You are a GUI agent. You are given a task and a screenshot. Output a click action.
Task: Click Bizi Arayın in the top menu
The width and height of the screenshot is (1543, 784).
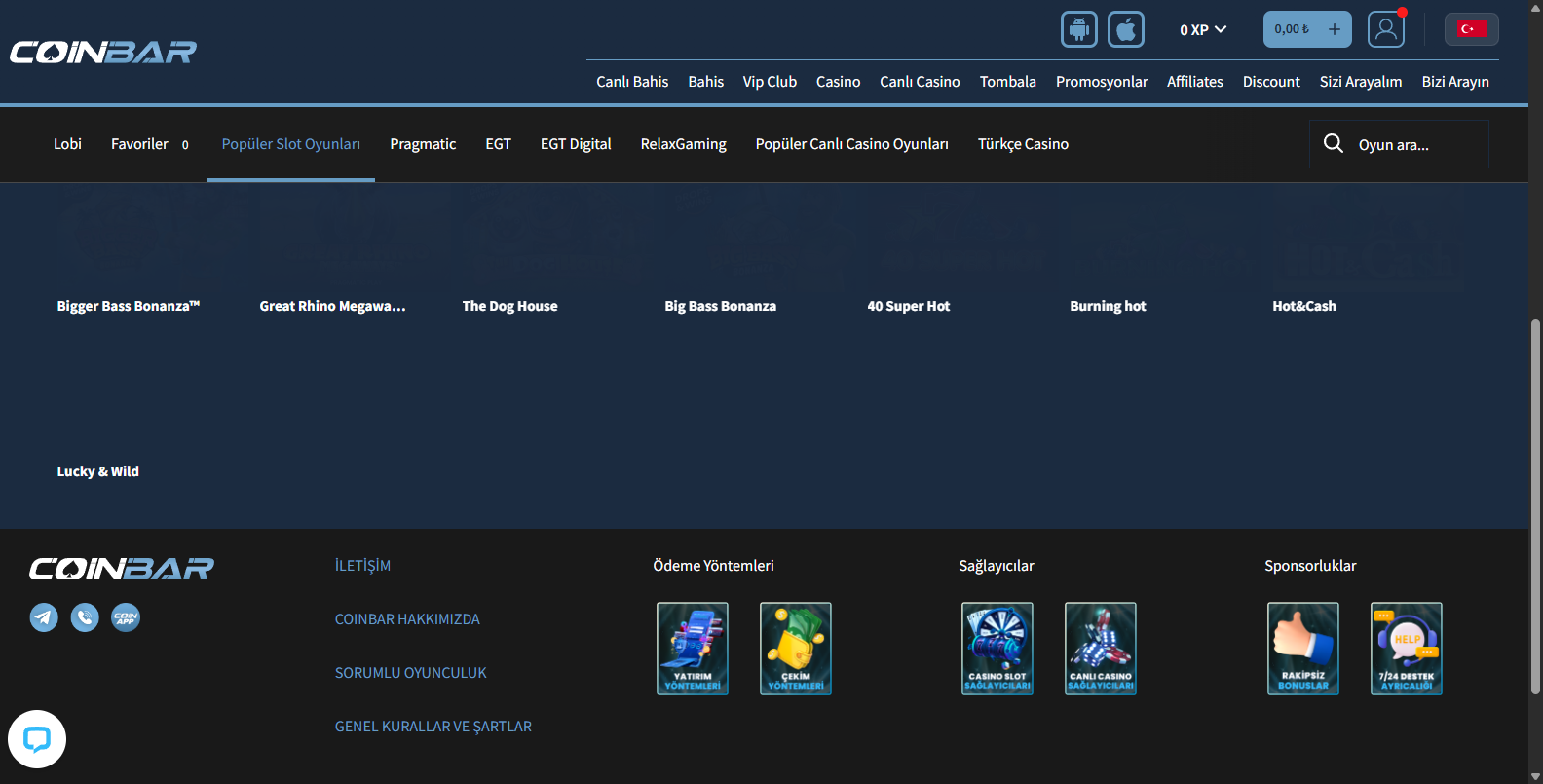(x=1455, y=82)
